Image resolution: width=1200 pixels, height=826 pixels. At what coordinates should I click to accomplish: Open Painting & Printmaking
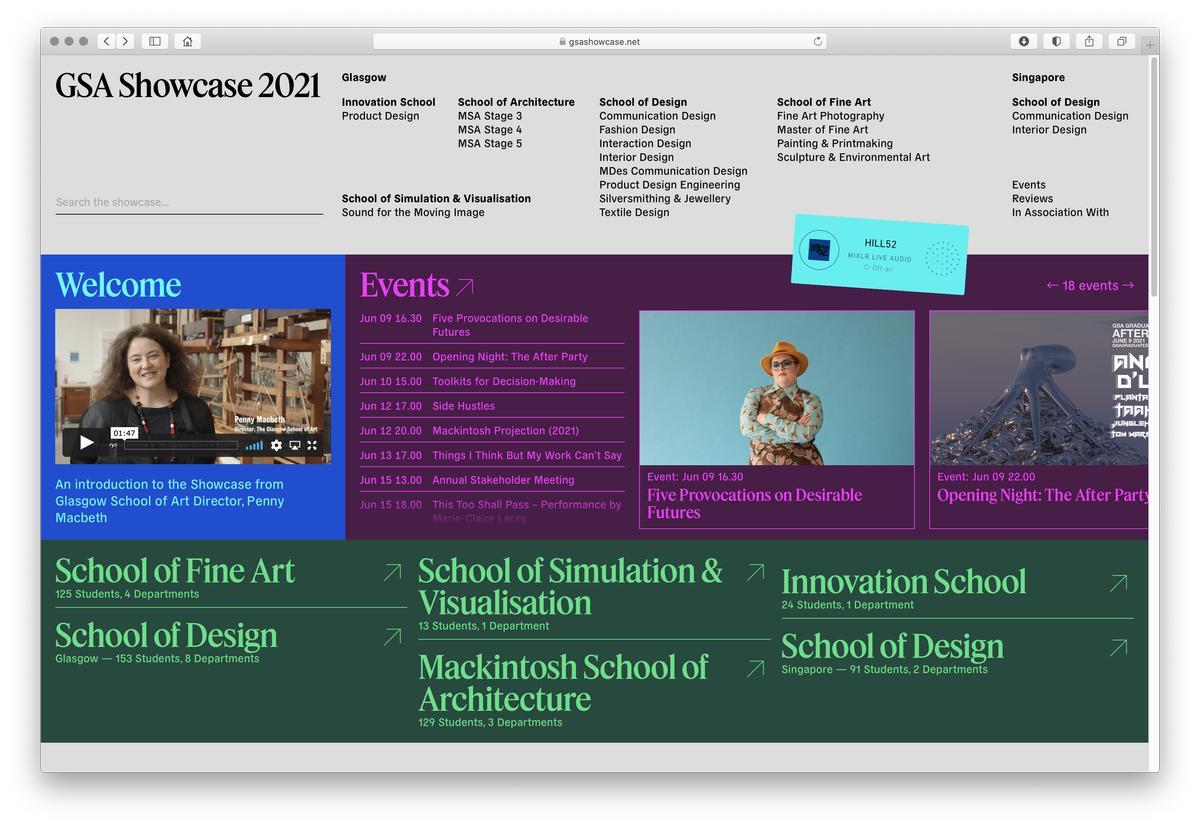(835, 144)
